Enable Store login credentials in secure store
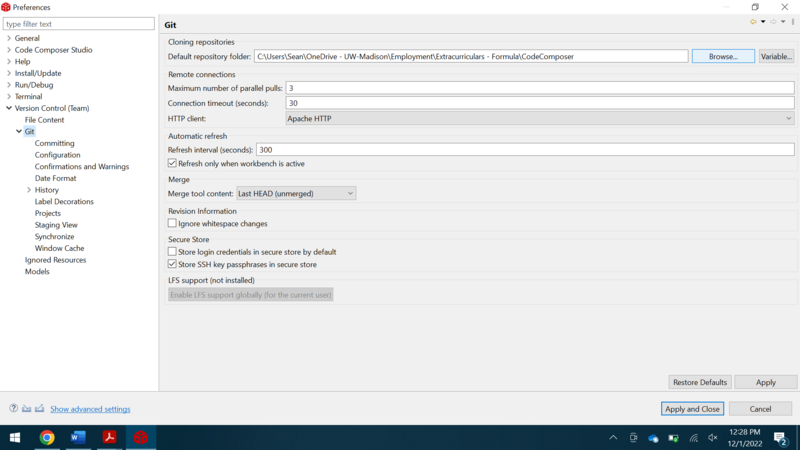The width and height of the screenshot is (800, 450). click(172, 252)
